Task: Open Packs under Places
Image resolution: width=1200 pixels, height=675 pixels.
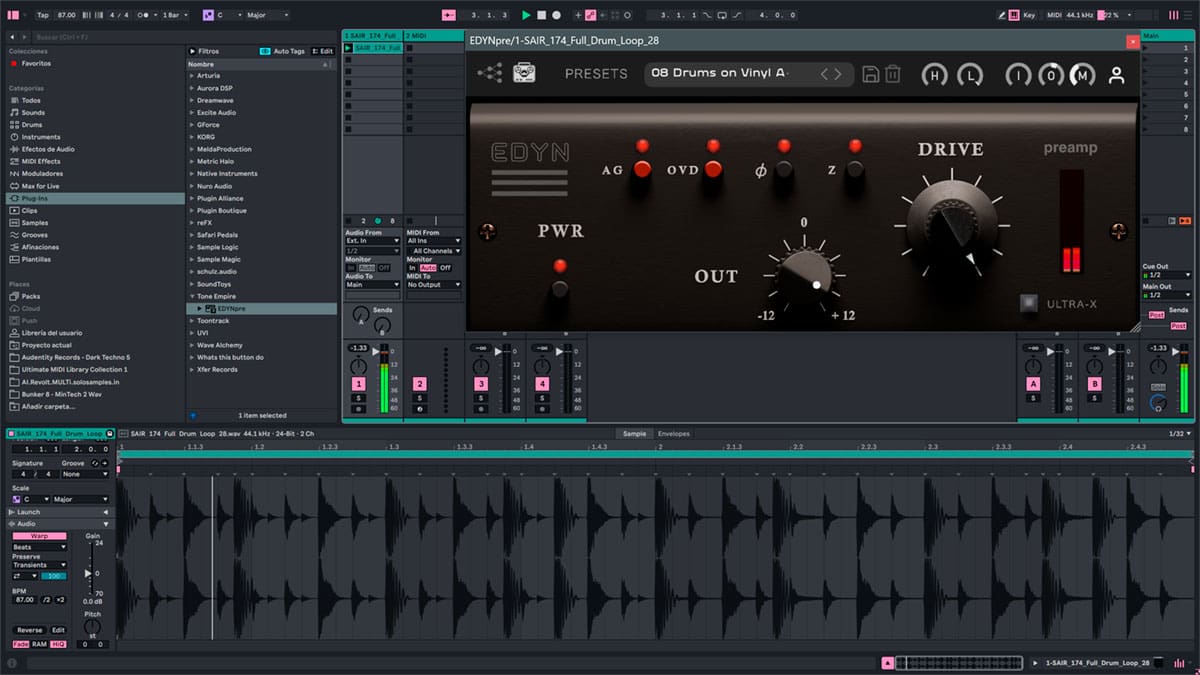Action: coord(31,296)
